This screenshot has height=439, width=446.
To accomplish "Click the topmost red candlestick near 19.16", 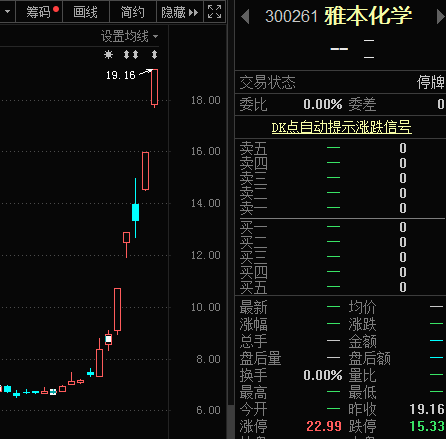I will click(154, 87).
